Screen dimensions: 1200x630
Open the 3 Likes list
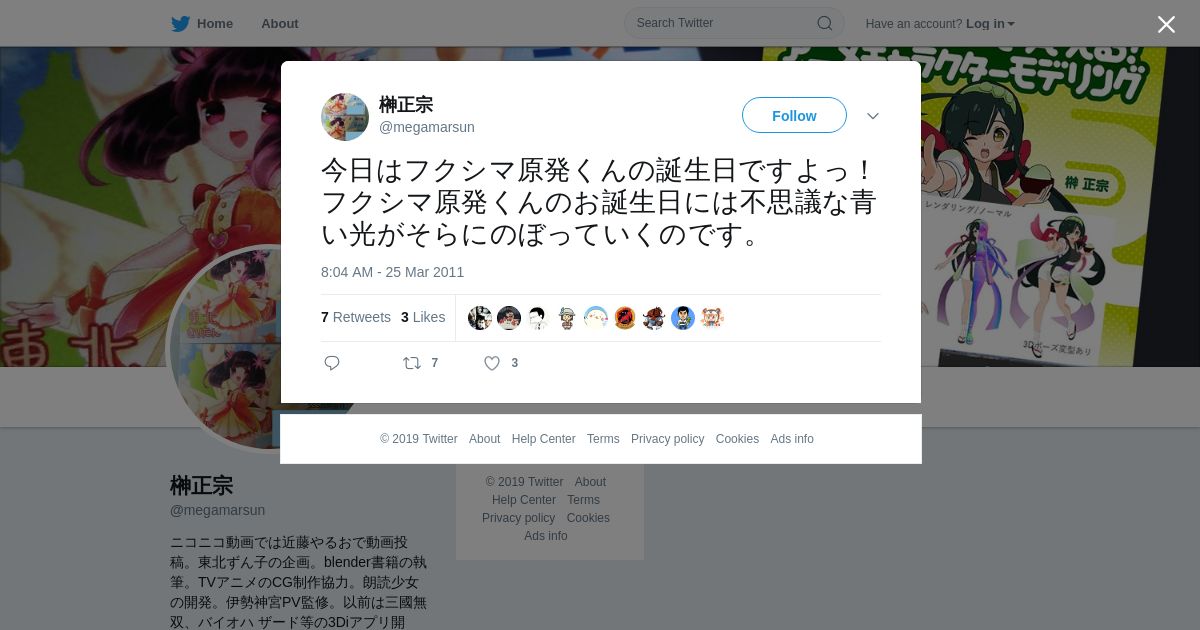[423, 317]
